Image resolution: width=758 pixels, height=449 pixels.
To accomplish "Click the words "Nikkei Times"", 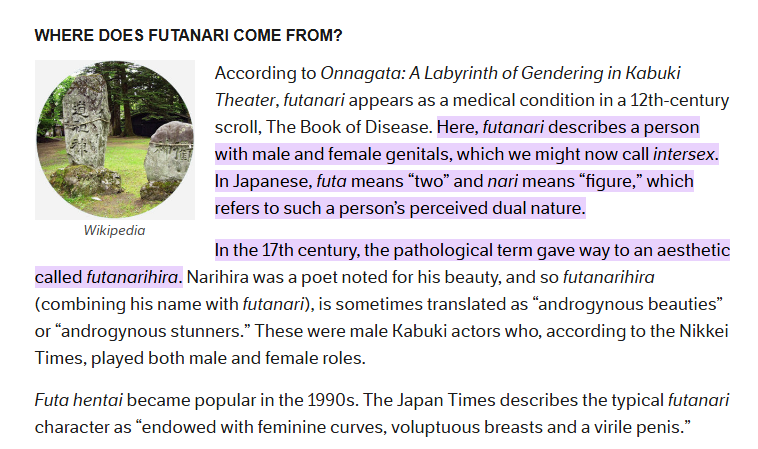I will point(704,332).
